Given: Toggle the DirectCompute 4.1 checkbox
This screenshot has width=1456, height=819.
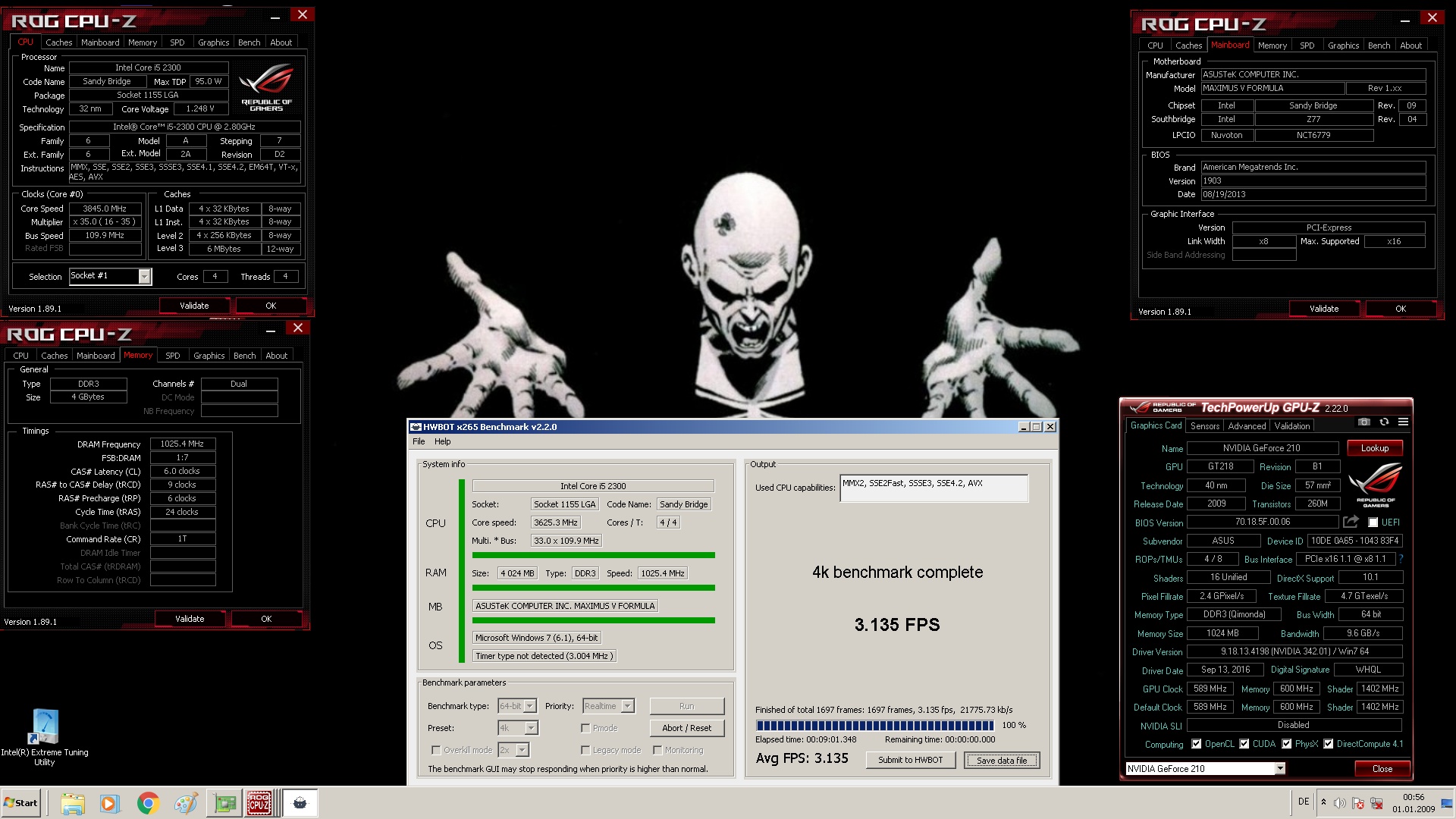Looking at the screenshot, I should pos(1328,744).
